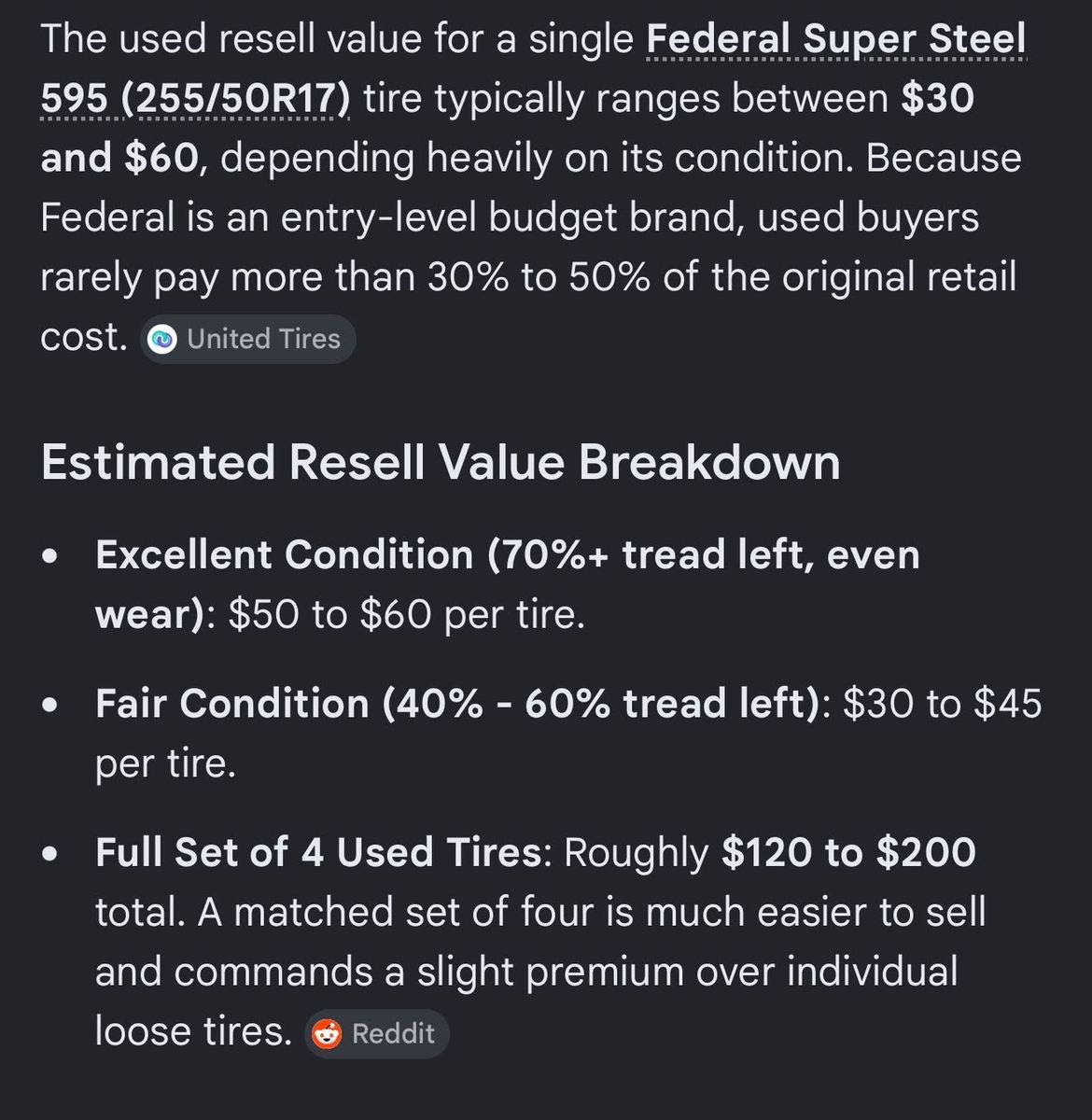The height and width of the screenshot is (1120, 1092).
Task: Click the bold $120 to $200 price range
Action: pos(848,852)
